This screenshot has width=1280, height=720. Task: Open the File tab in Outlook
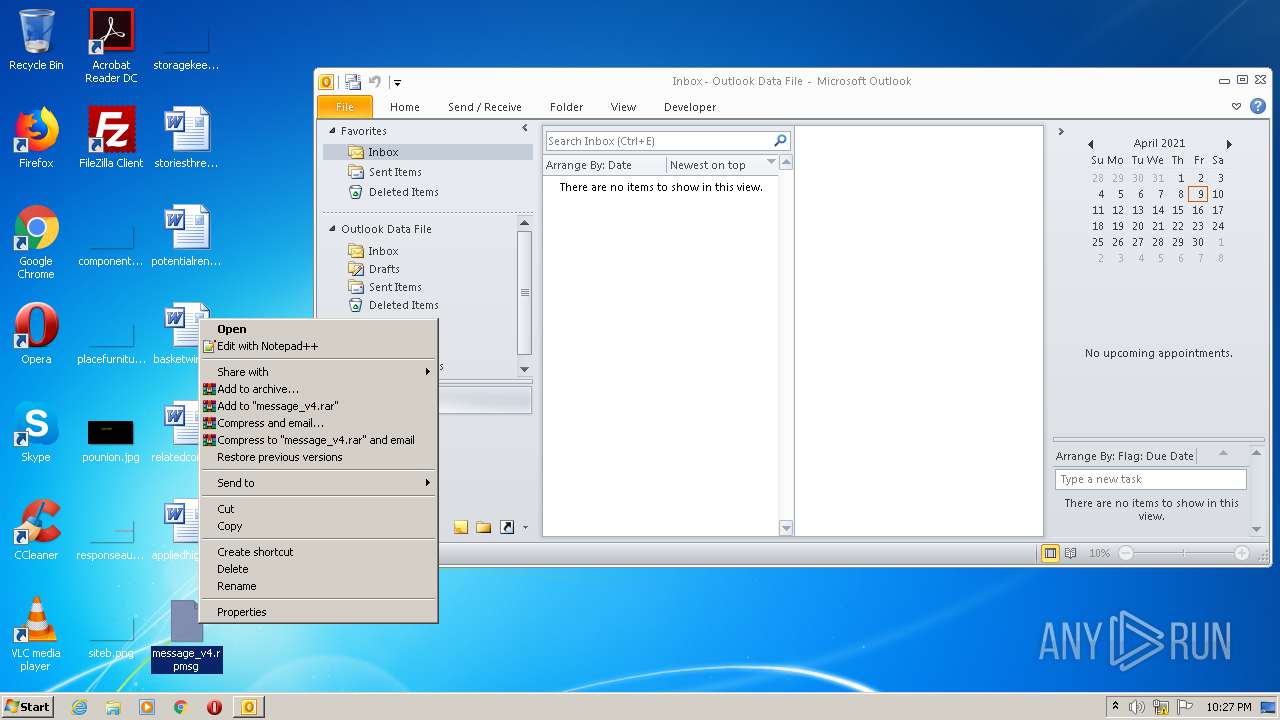point(345,107)
